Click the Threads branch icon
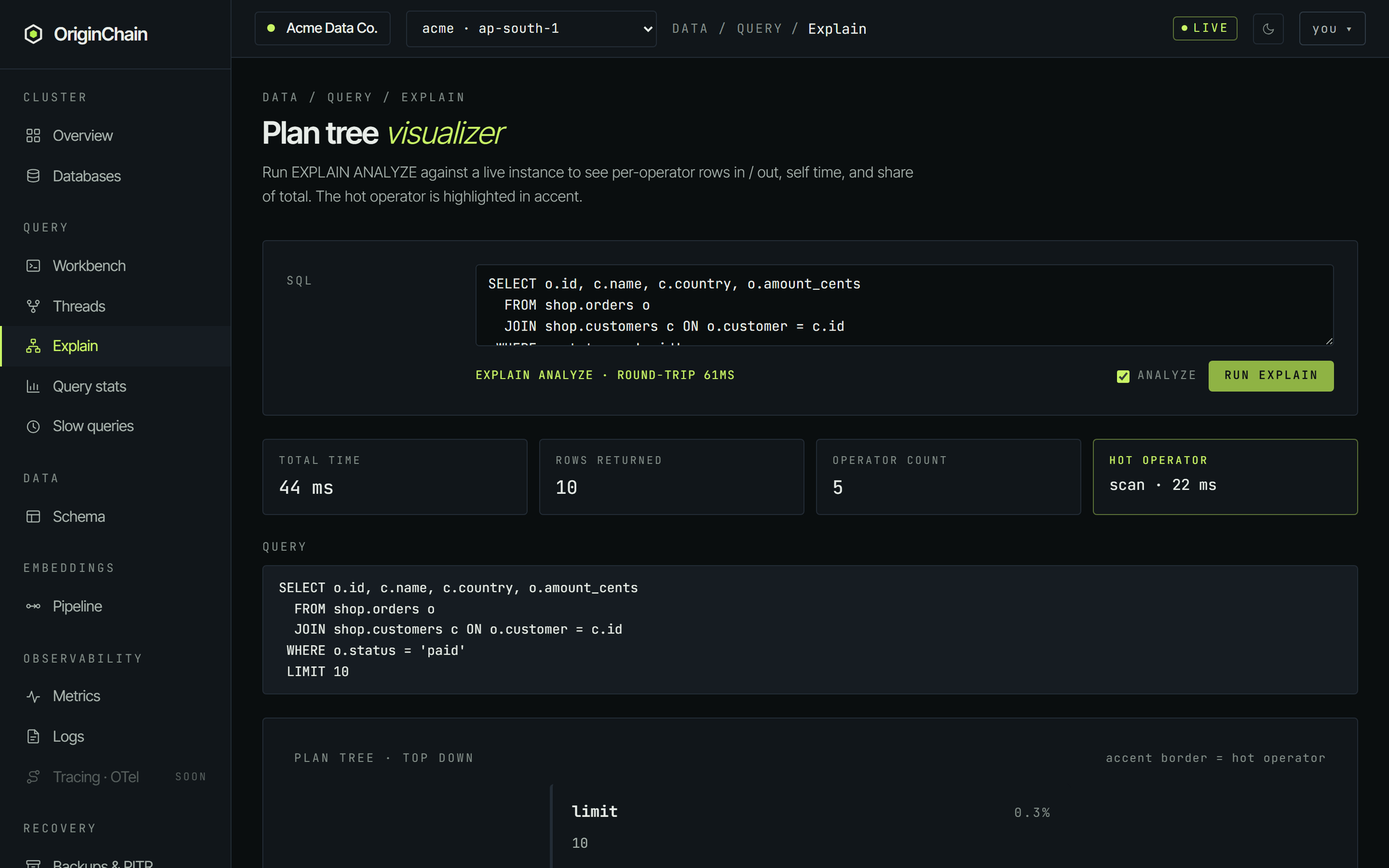 pos(33,306)
